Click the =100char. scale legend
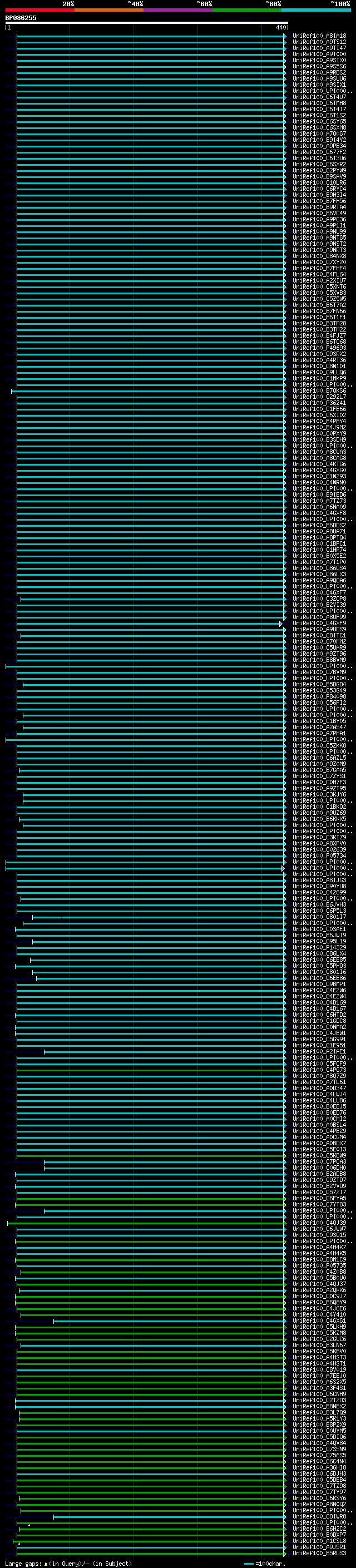Viewport: 356px width, 1568px height. (x=264, y=1563)
